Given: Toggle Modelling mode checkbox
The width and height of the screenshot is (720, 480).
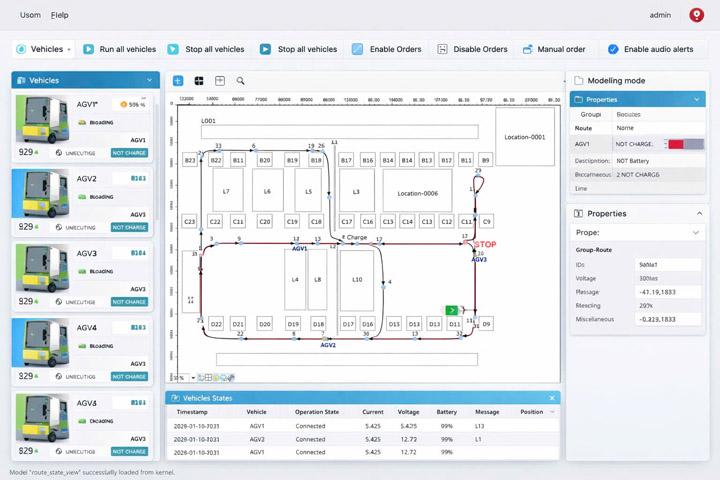Looking at the screenshot, I should click(x=578, y=81).
